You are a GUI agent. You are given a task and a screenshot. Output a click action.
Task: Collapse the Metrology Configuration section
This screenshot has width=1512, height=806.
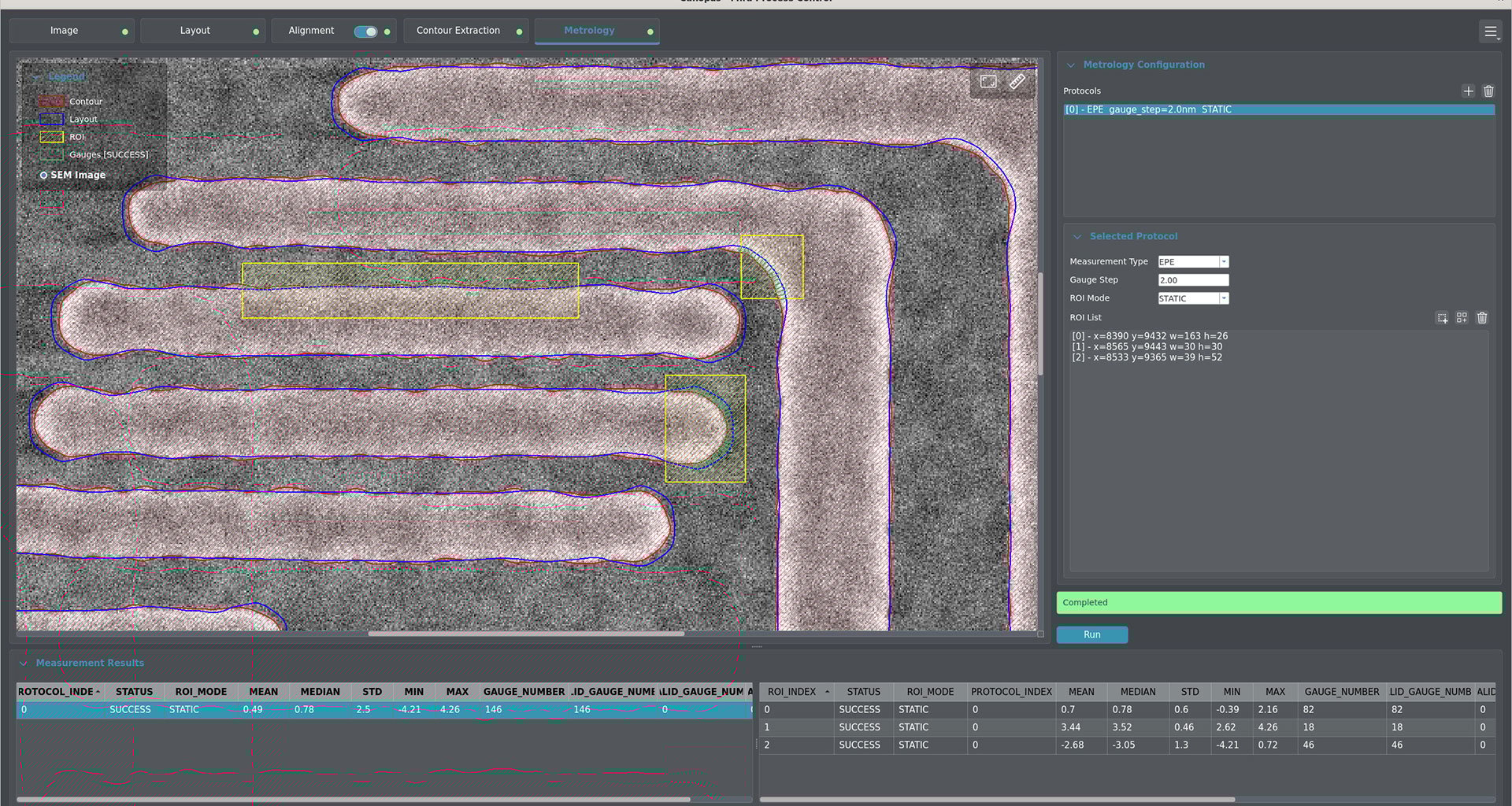tap(1071, 65)
